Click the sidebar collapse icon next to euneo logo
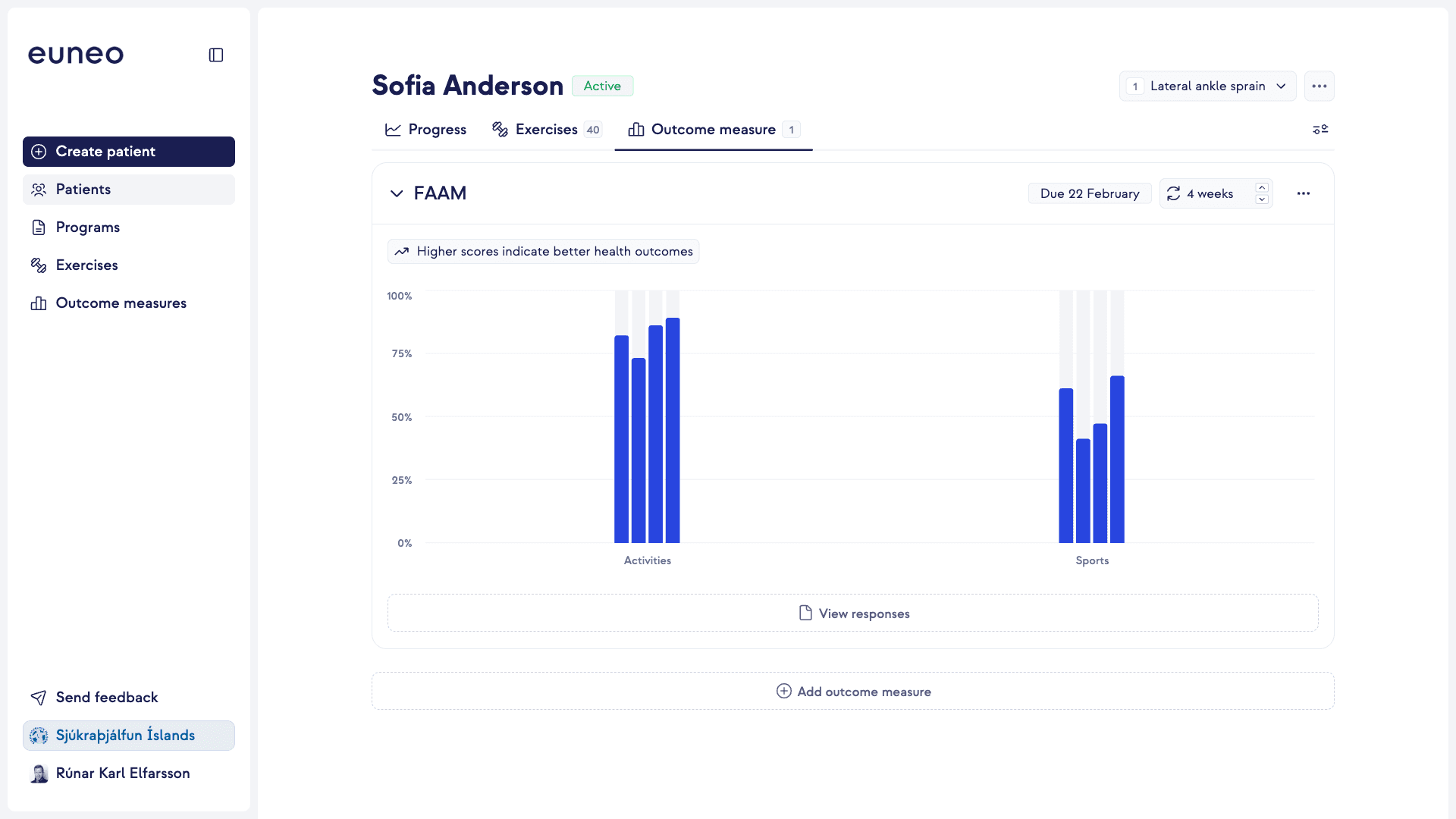Screen dimensions: 1456x819 [215, 54]
